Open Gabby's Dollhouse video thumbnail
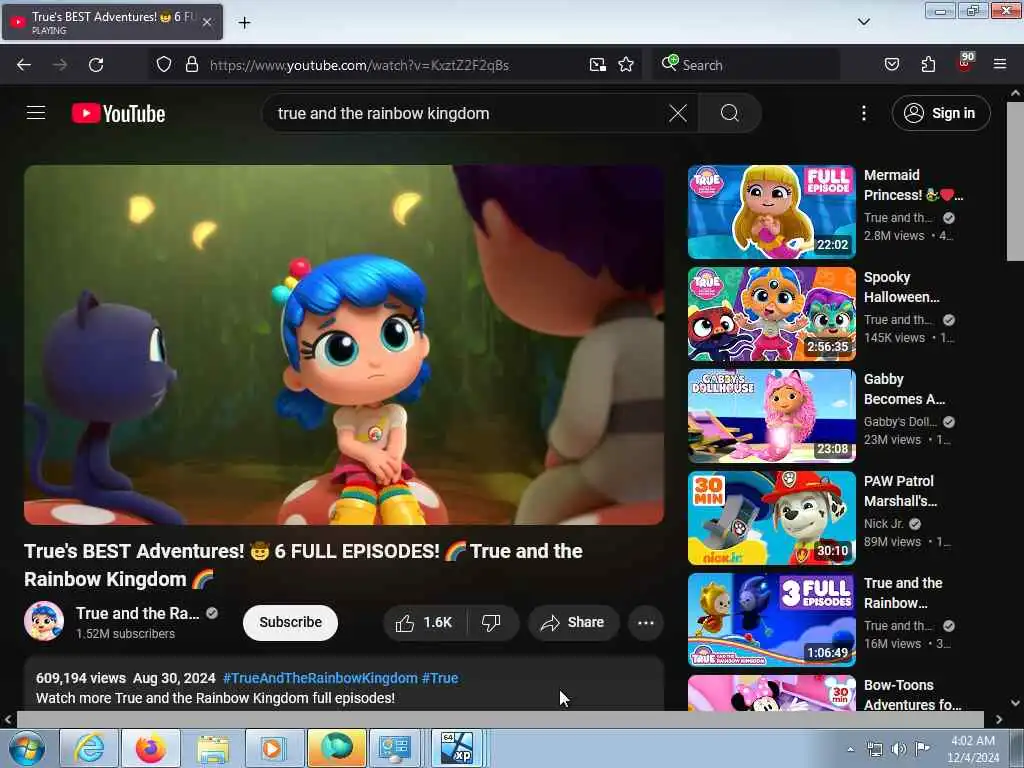This screenshot has width=1024, height=768. coord(771,416)
